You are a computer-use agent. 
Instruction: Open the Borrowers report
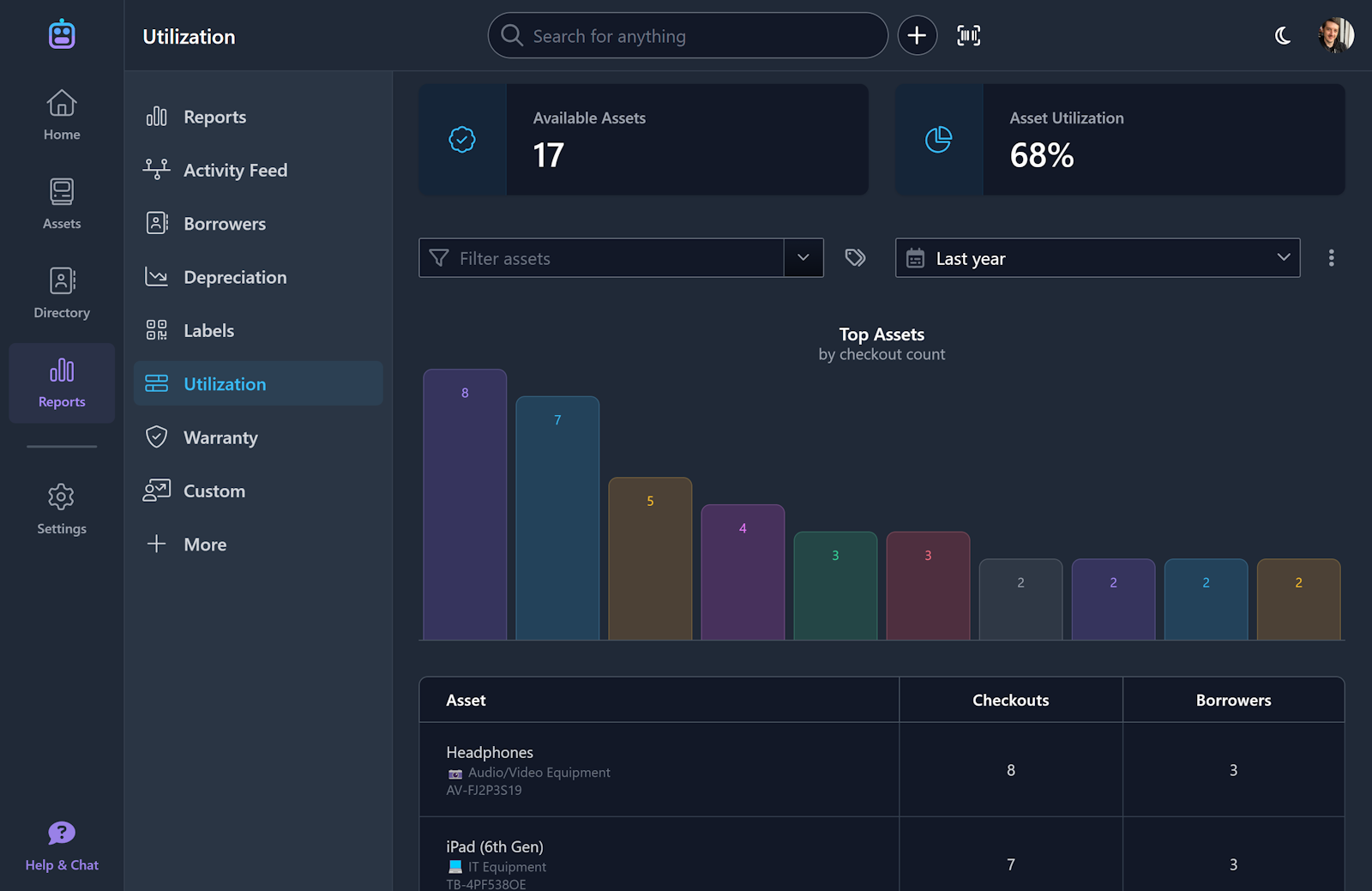coord(258,223)
